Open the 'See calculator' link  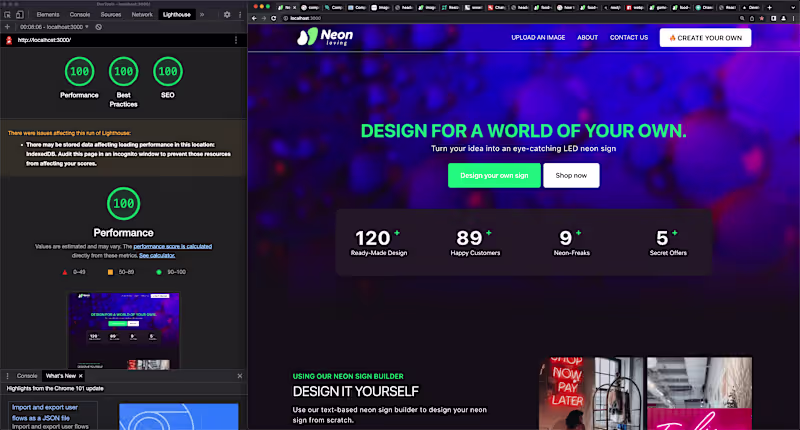(x=157, y=256)
